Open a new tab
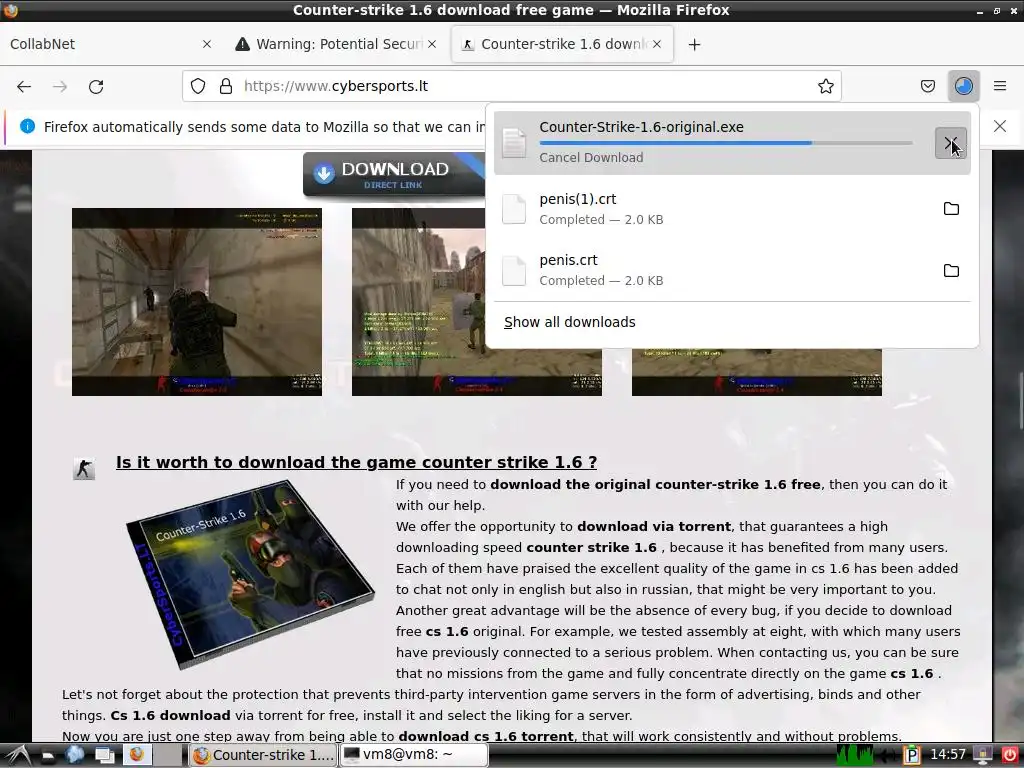 (695, 44)
